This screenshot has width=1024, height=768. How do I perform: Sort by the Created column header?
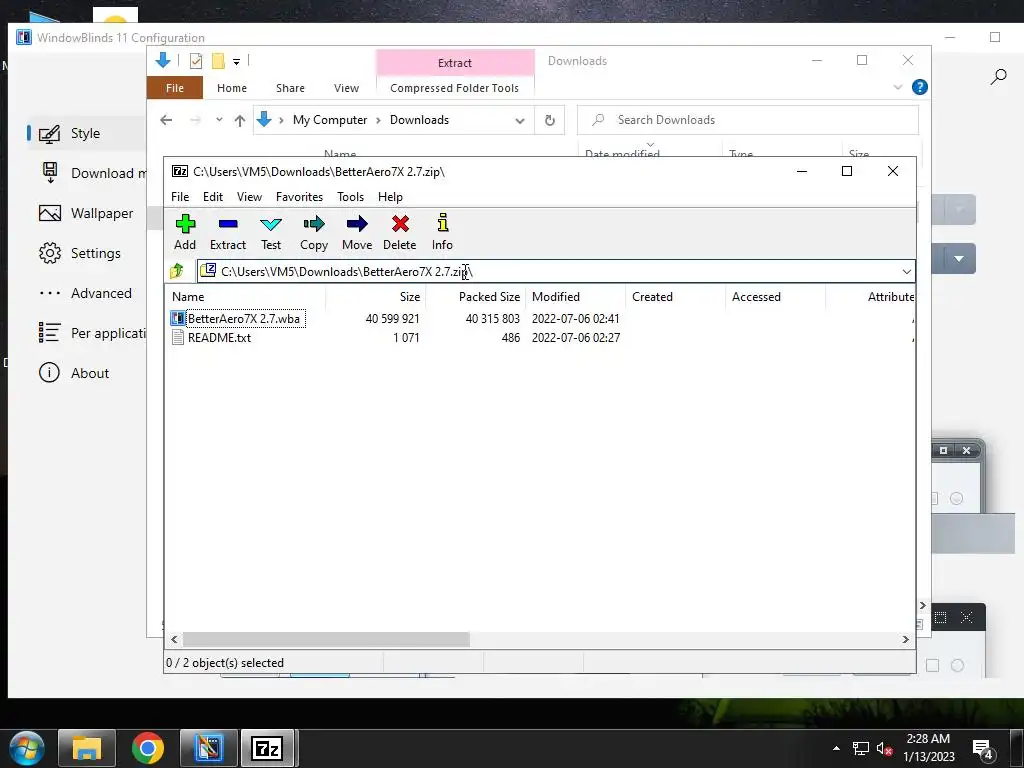(x=675, y=297)
